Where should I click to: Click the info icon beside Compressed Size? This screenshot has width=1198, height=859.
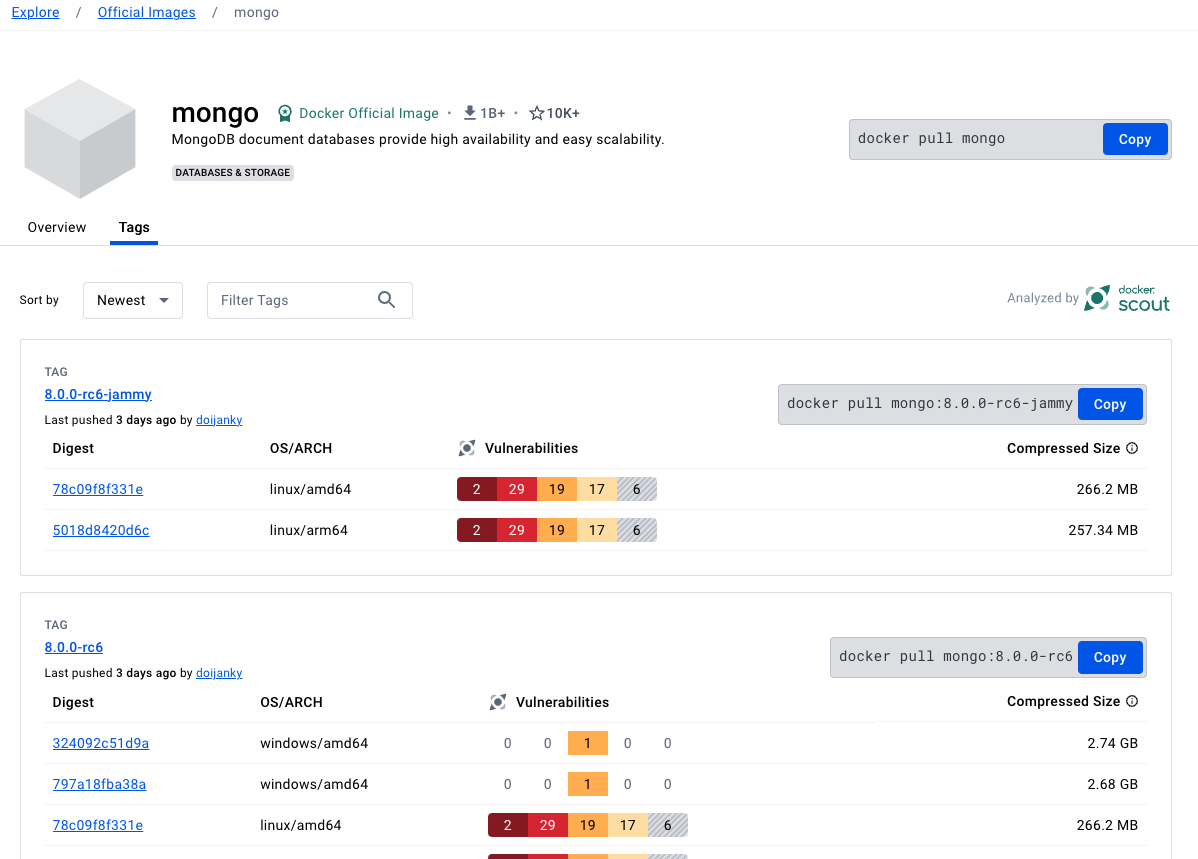[1132, 448]
